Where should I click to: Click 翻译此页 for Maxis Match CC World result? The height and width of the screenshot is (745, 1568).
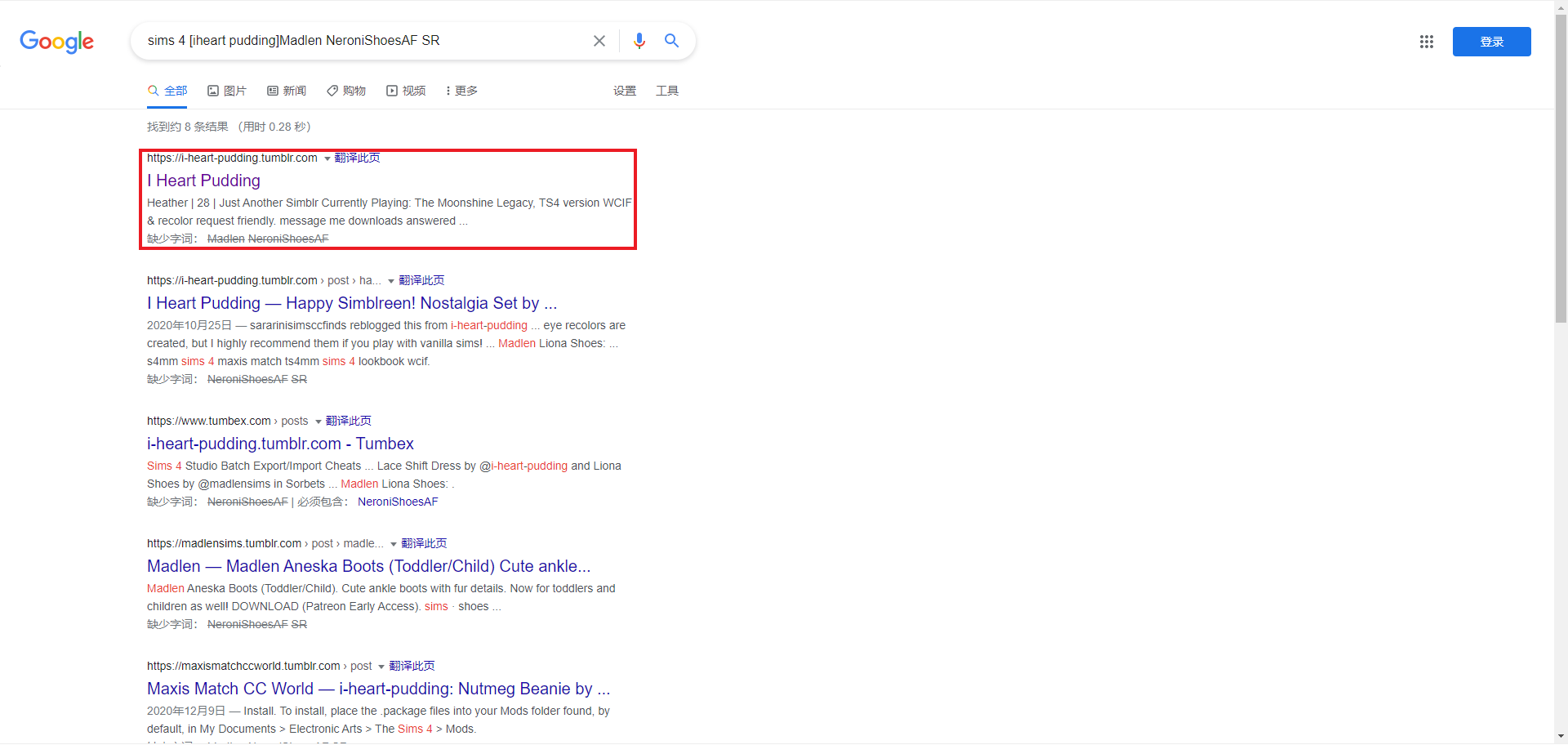point(412,666)
